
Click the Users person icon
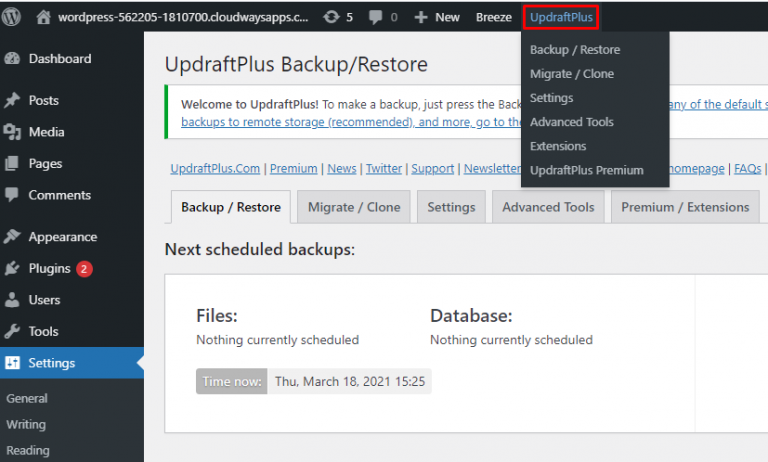(x=12, y=300)
